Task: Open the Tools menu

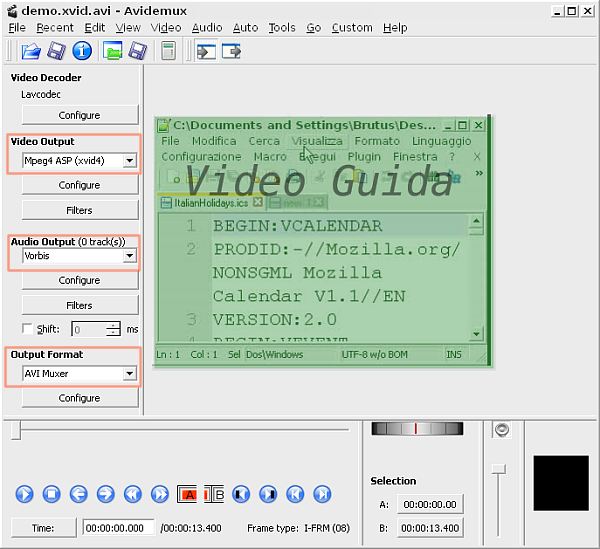Action: [x=281, y=28]
